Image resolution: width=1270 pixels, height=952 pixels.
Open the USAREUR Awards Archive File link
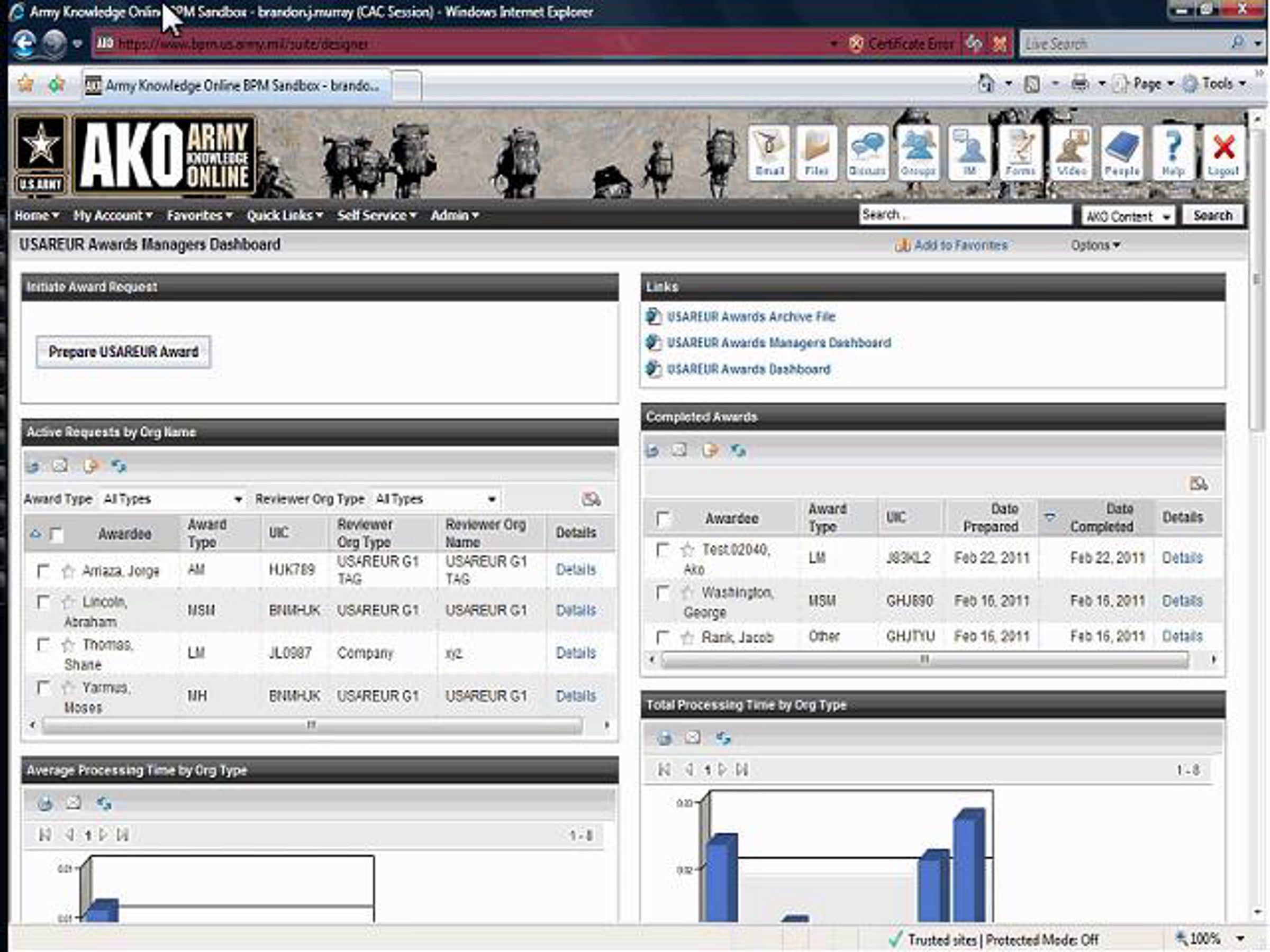coord(750,317)
